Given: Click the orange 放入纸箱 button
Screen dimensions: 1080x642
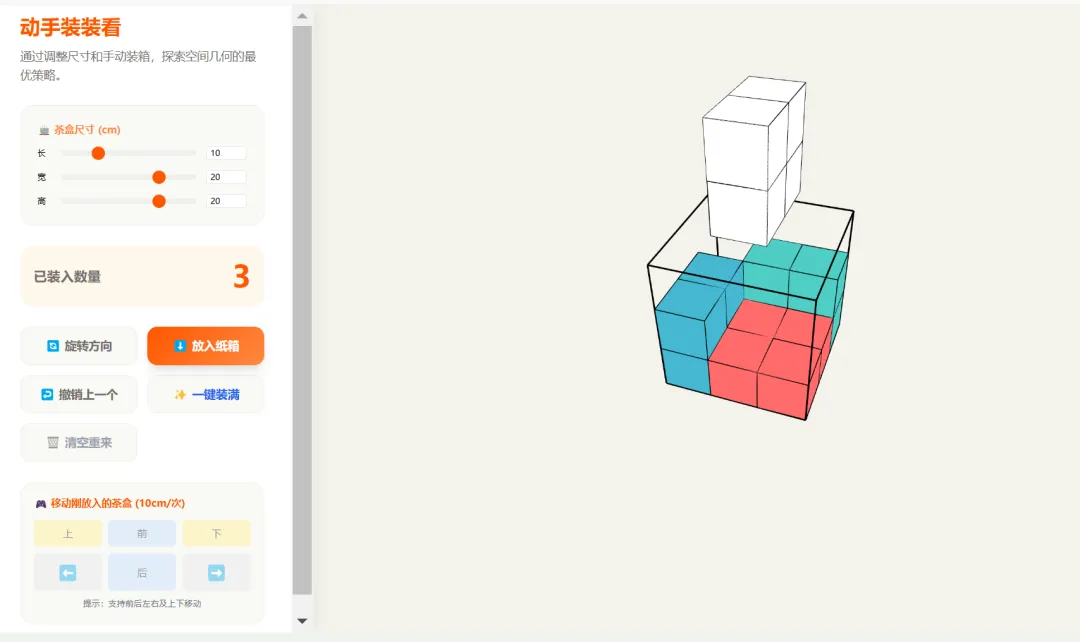Looking at the screenshot, I should click(x=205, y=346).
